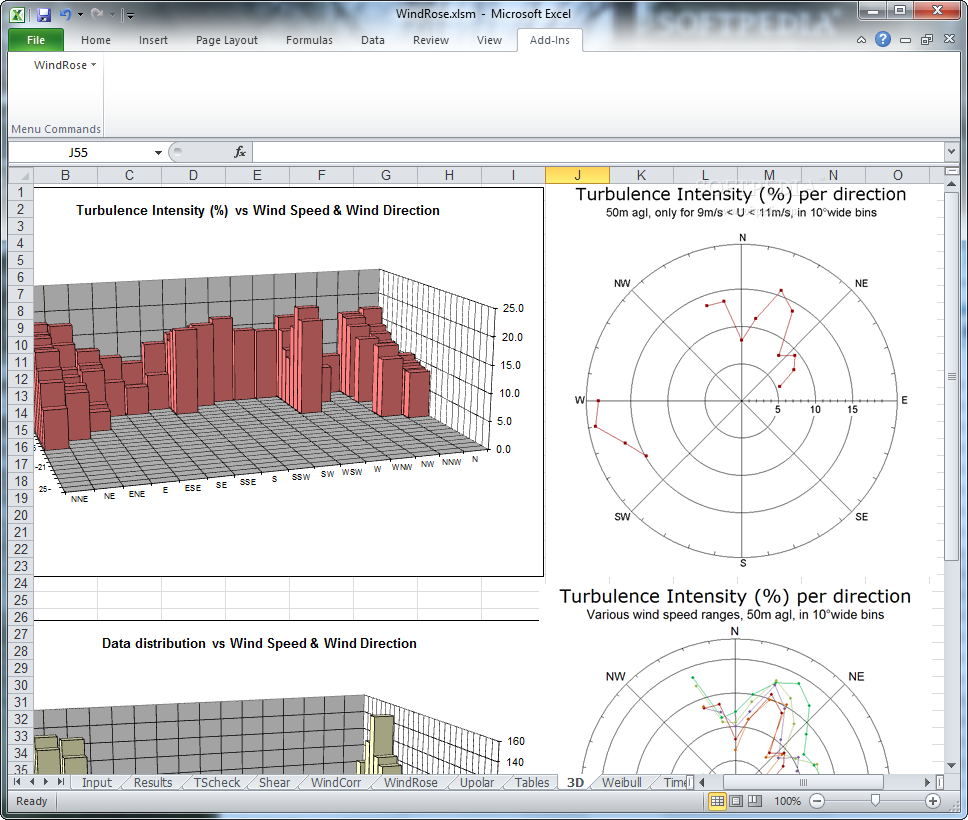Select column J header

point(577,175)
